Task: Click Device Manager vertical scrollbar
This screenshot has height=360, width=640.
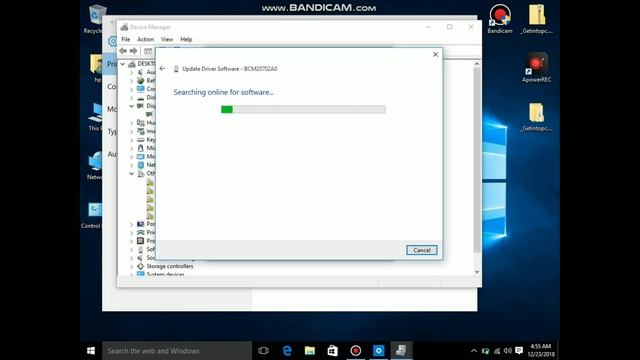Action: click(x=477, y=159)
